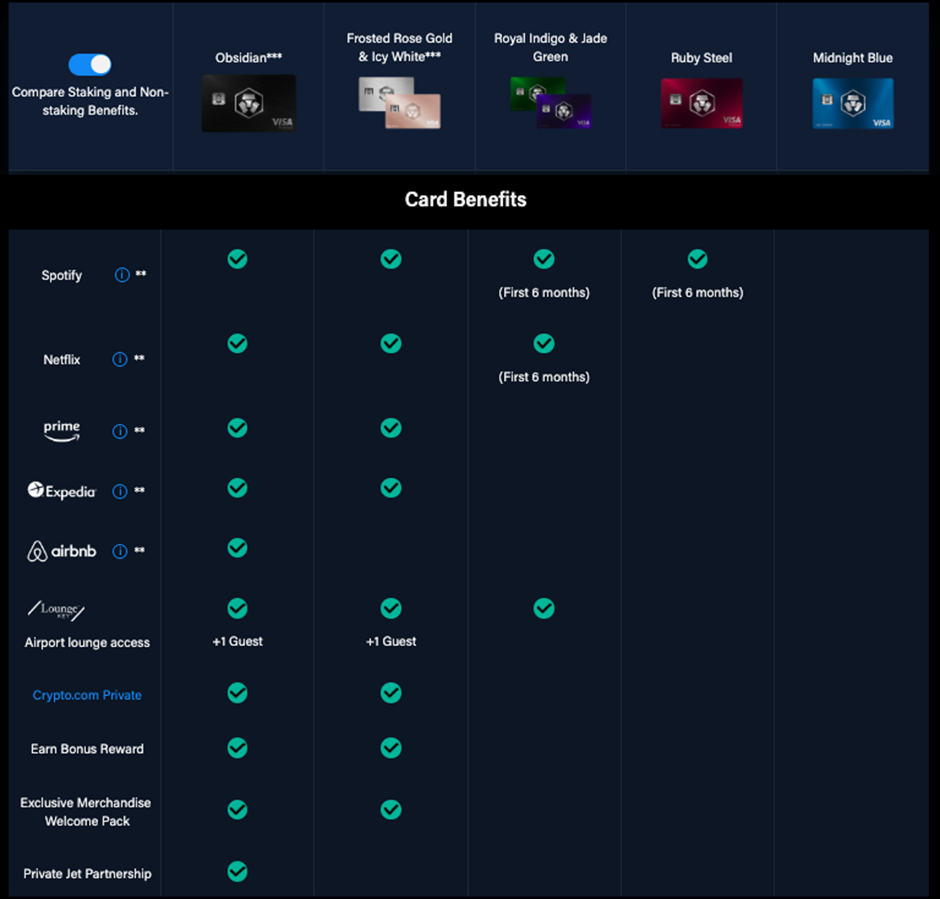Click the Royal Indigo & Jade Green title
The height and width of the screenshot is (899, 940).
tap(550, 47)
